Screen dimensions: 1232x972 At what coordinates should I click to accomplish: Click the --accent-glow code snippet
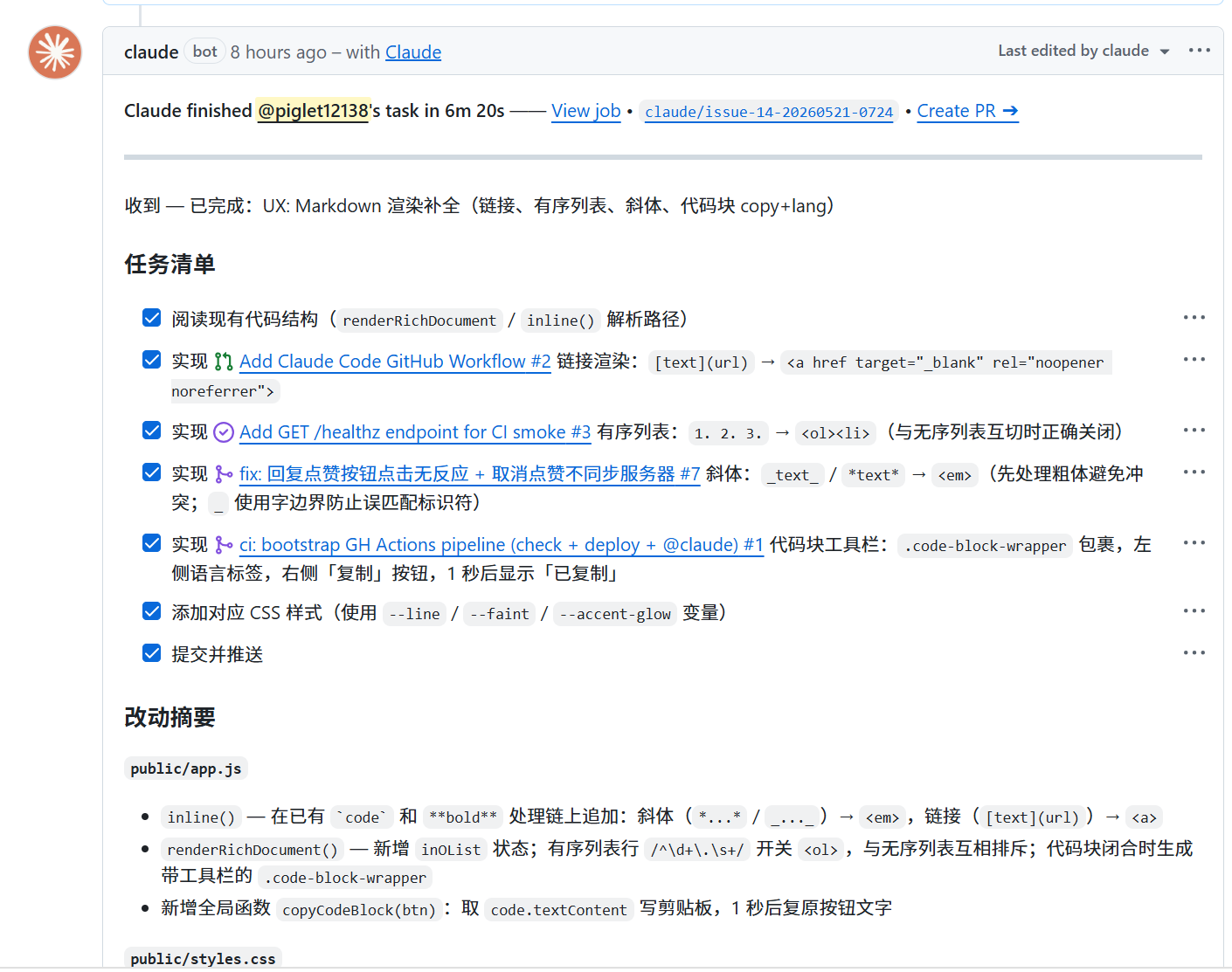click(615, 614)
